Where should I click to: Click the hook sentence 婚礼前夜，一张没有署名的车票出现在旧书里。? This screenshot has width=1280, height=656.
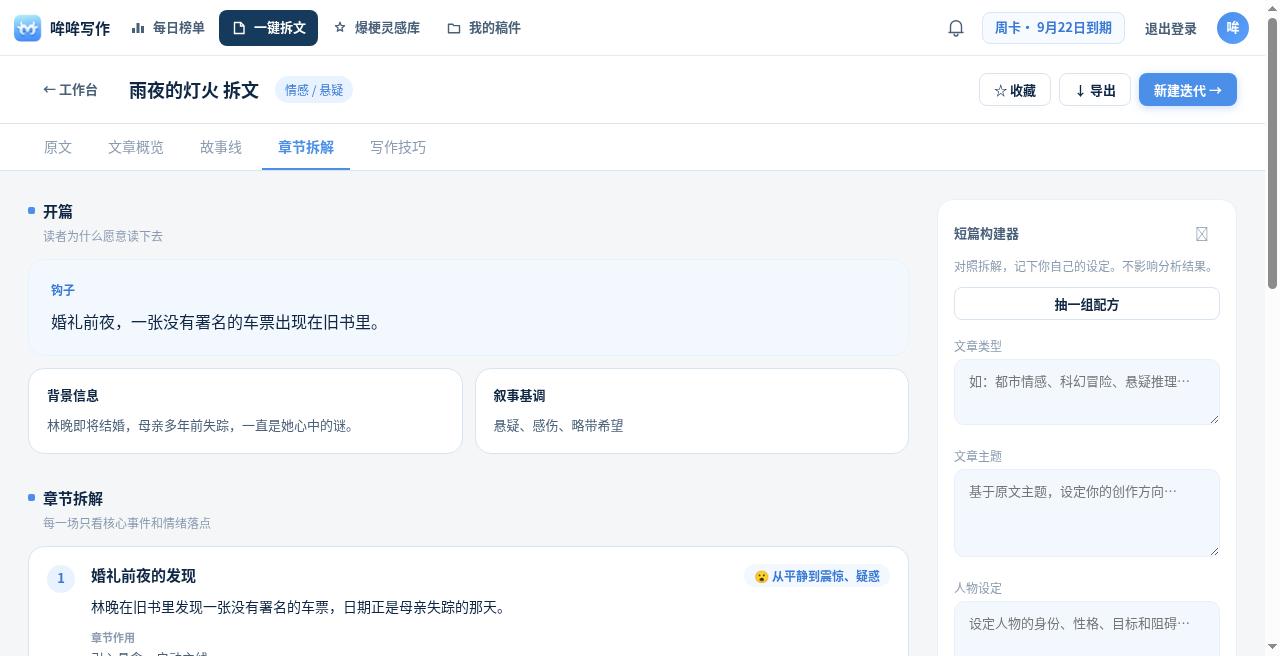pos(216,322)
